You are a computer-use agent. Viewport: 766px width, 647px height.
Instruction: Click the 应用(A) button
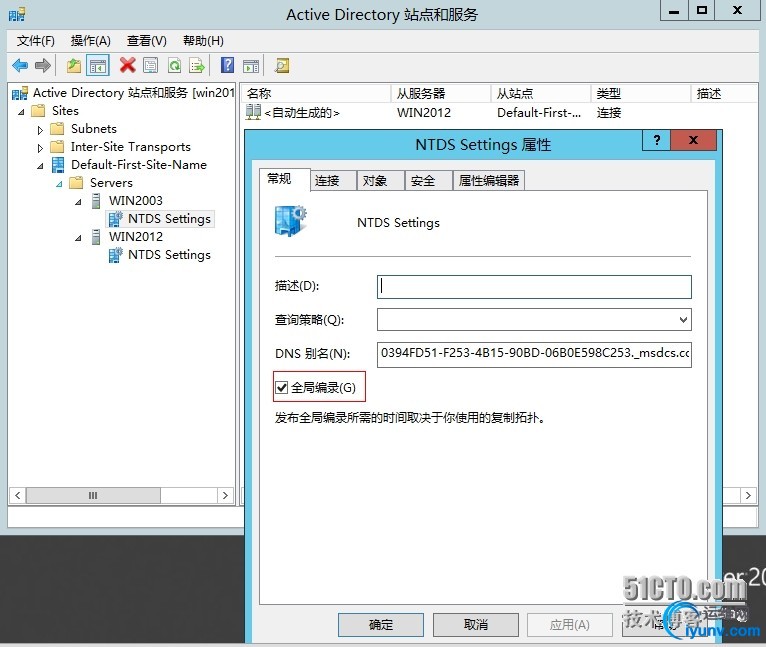pyautogui.click(x=570, y=625)
